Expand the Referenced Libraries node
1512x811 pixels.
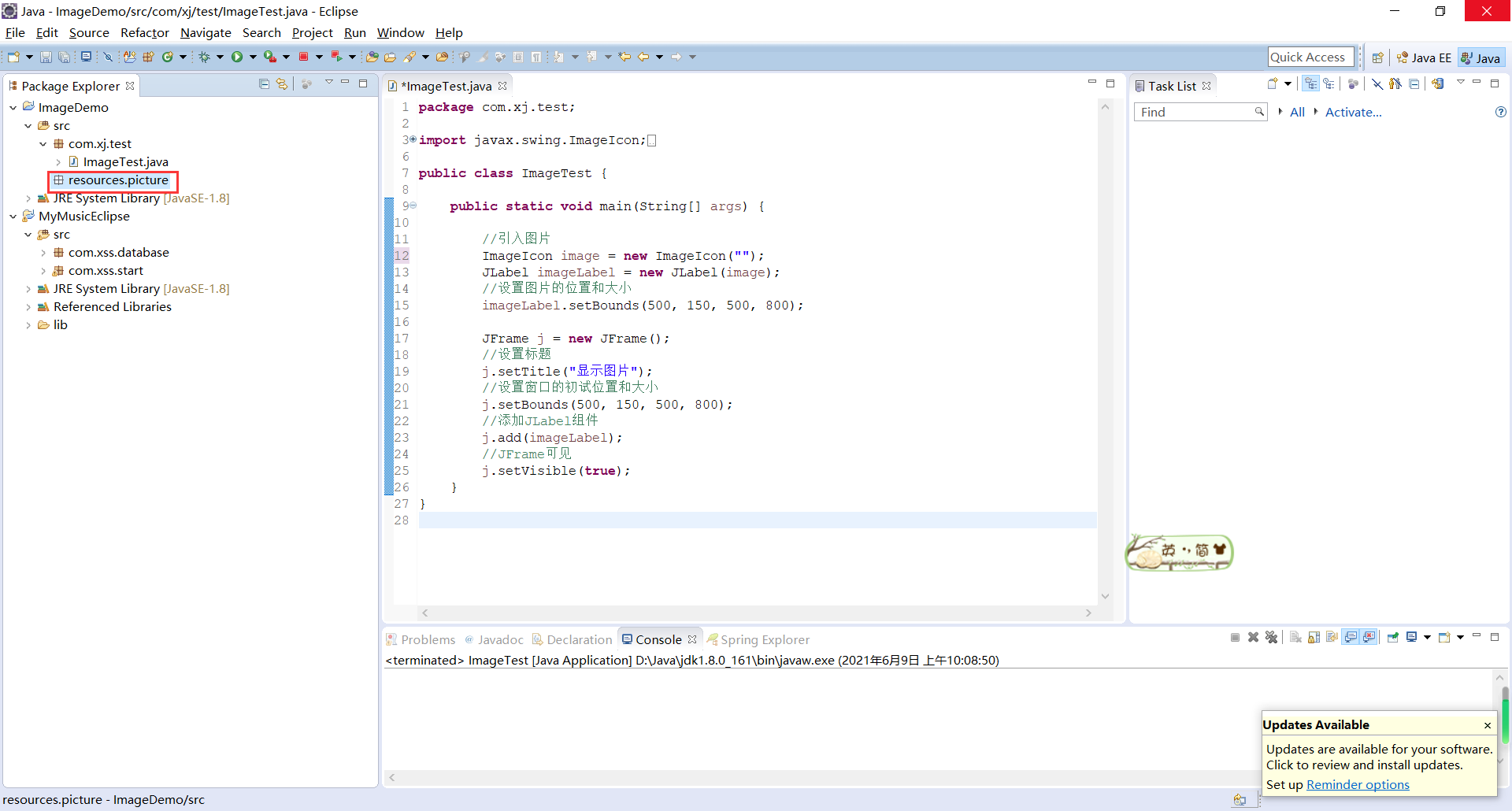pyautogui.click(x=28, y=307)
